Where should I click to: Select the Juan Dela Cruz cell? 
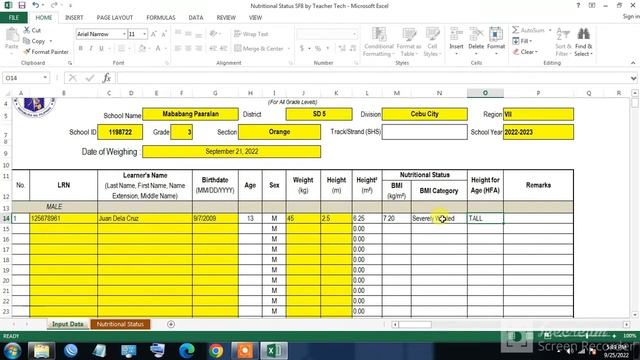click(145, 218)
